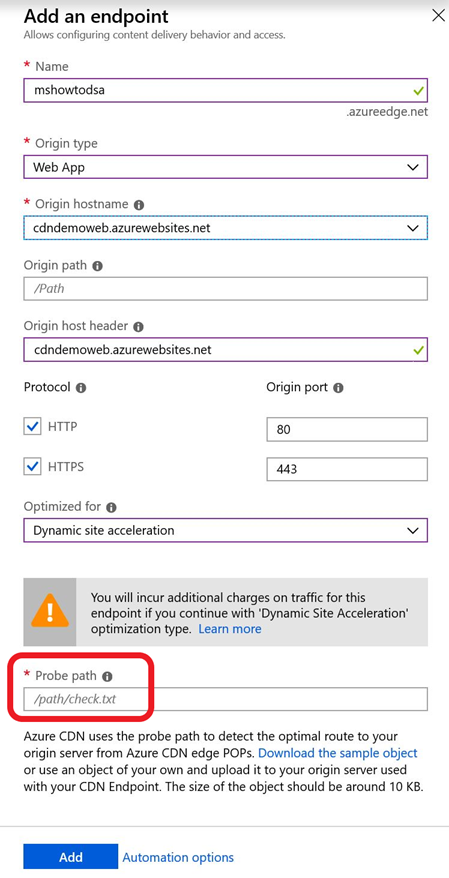Click the Probe path info icon
The height and width of the screenshot is (878, 449).
click(107, 676)
